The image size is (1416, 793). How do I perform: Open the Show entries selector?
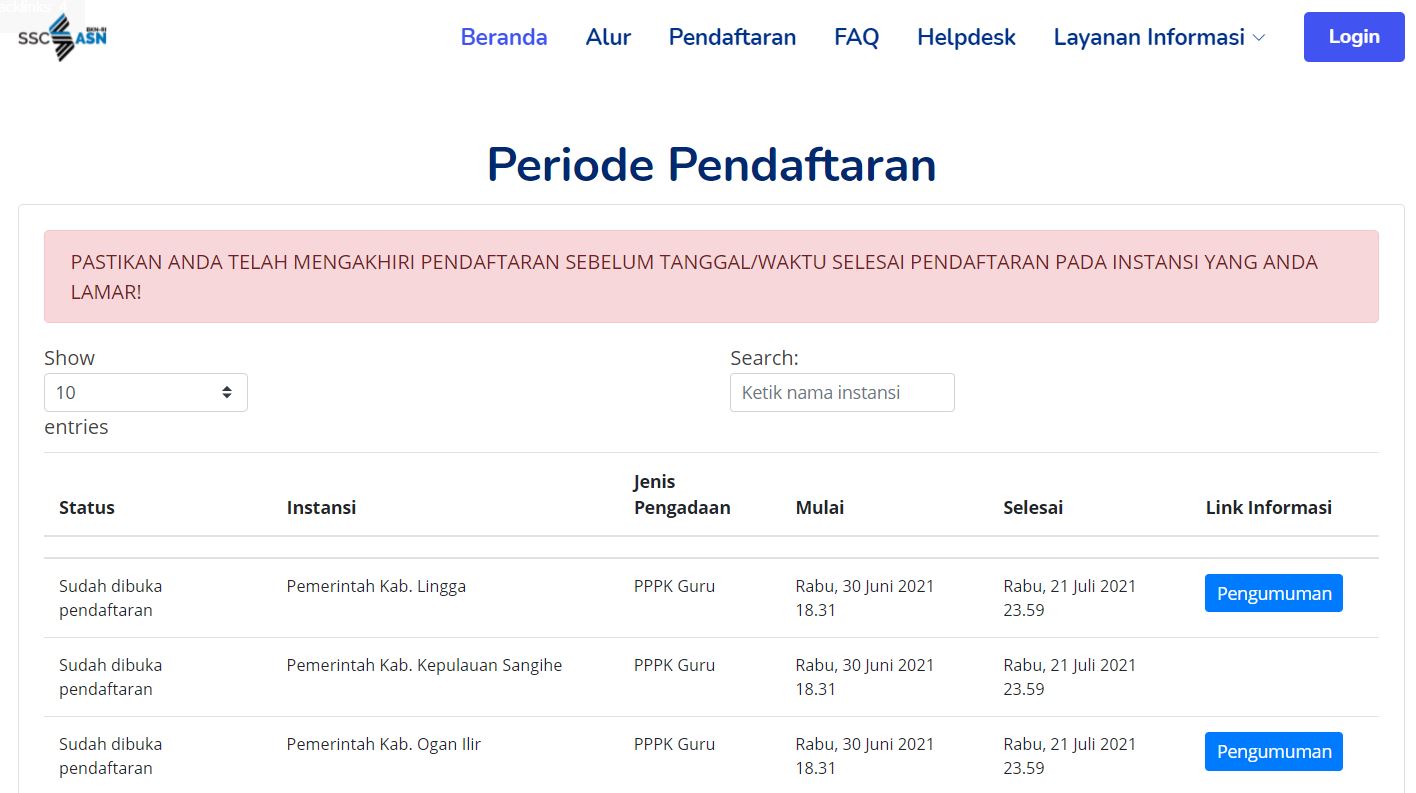(145, 392)
